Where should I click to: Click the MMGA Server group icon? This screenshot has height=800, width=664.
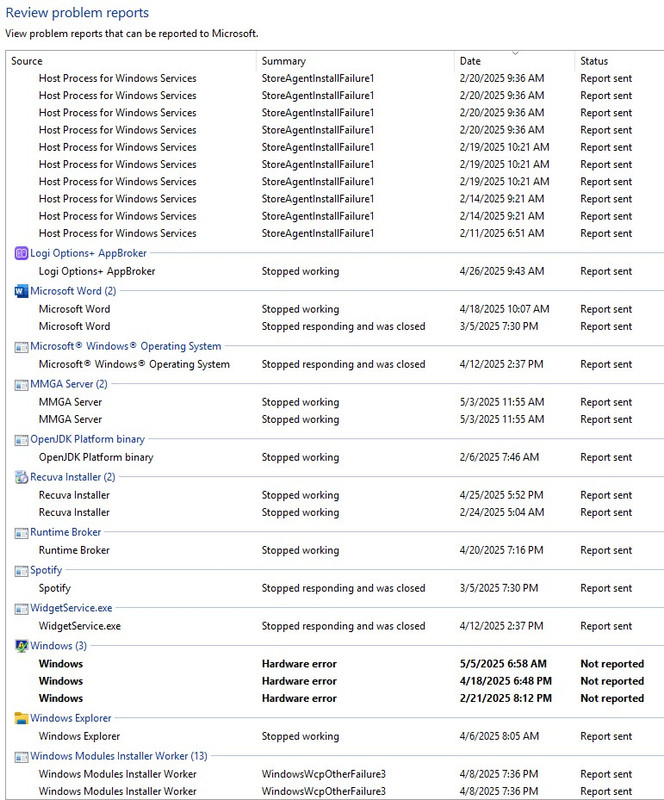tap(21, 385)
